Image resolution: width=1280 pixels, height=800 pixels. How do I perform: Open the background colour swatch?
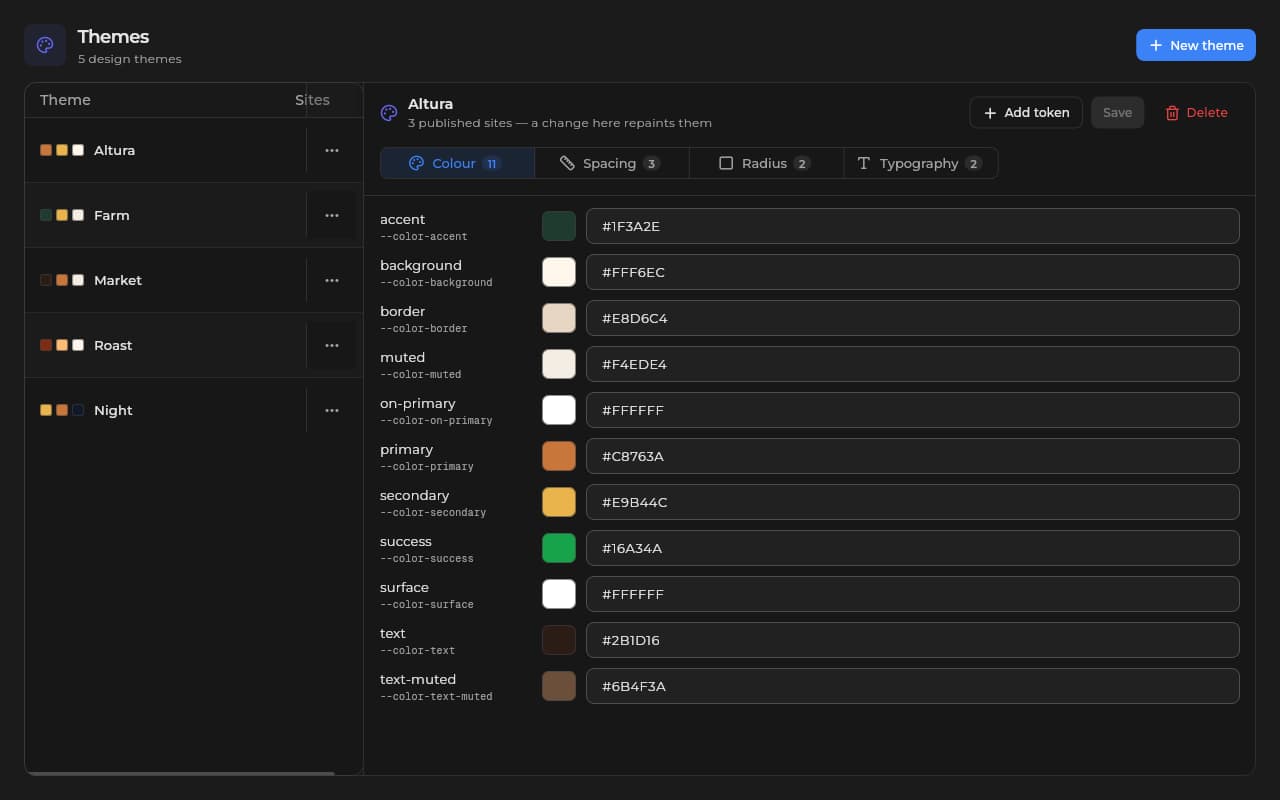pyautogui.click(x=559, y=272)
